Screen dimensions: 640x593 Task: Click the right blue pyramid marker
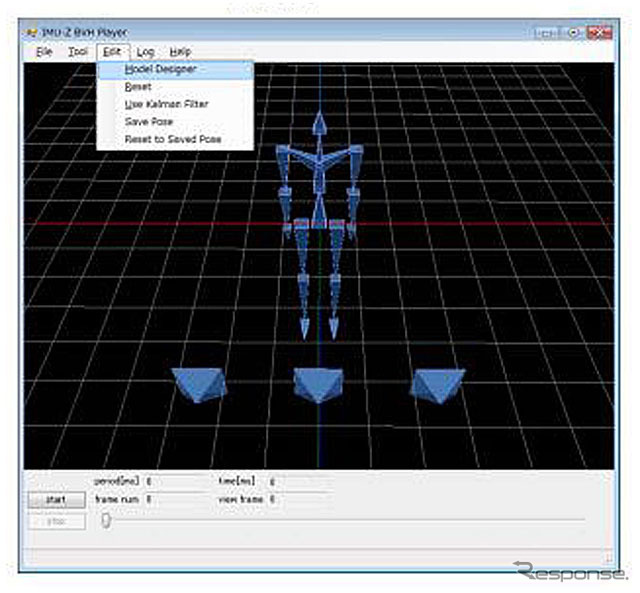pyautogui.click(x=438, y=384)
